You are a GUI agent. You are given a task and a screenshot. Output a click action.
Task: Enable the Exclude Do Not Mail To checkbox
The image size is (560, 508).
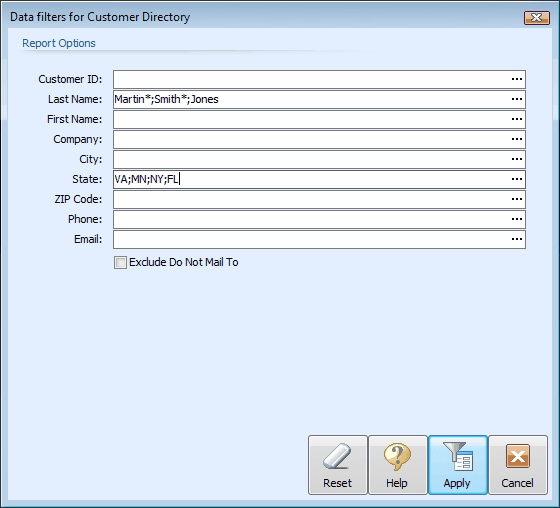(x=120, y=263)
